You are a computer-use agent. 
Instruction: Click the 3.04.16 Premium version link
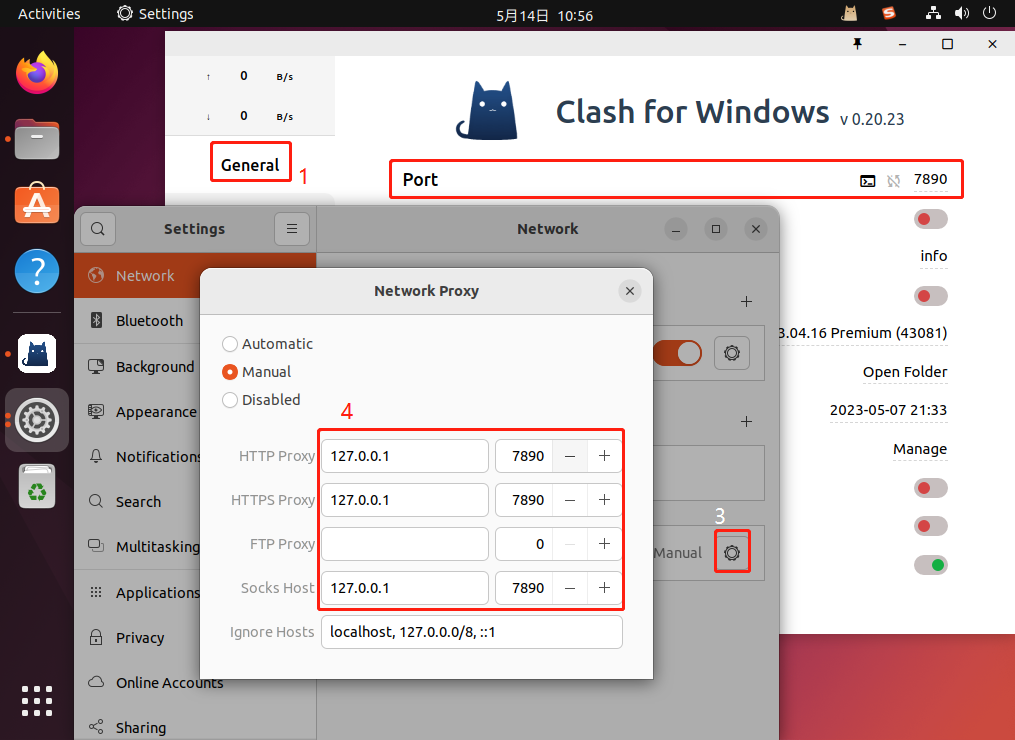[863, 333]
